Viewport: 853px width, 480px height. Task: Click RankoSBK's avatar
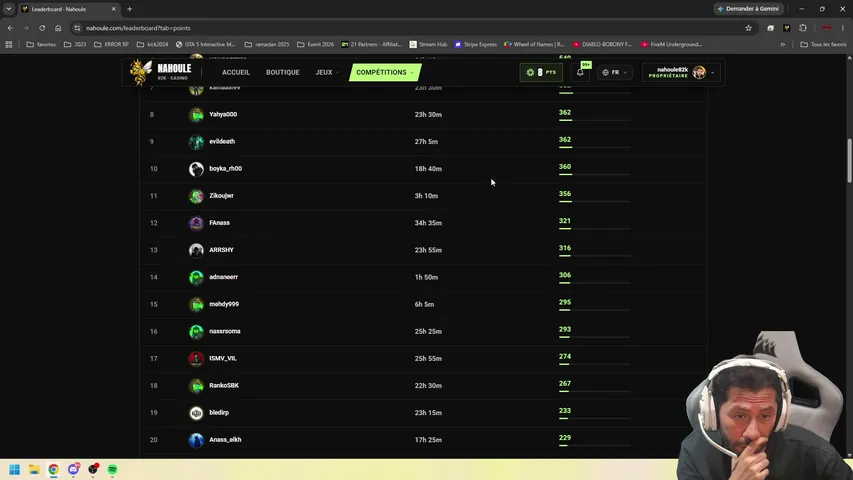click(x=196, y=385)
